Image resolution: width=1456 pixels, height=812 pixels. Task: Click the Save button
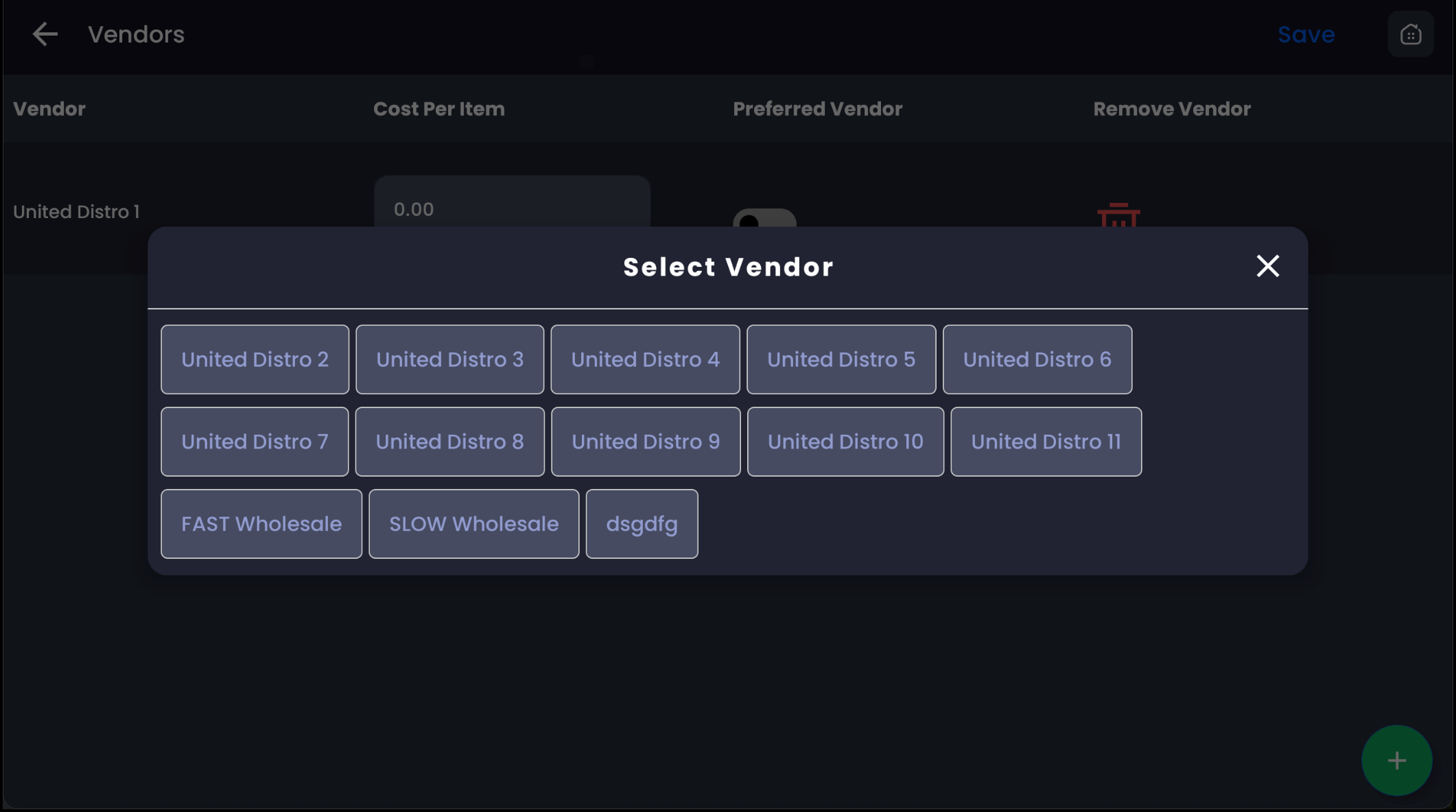pyautogui.click(x=1306, y=34)
